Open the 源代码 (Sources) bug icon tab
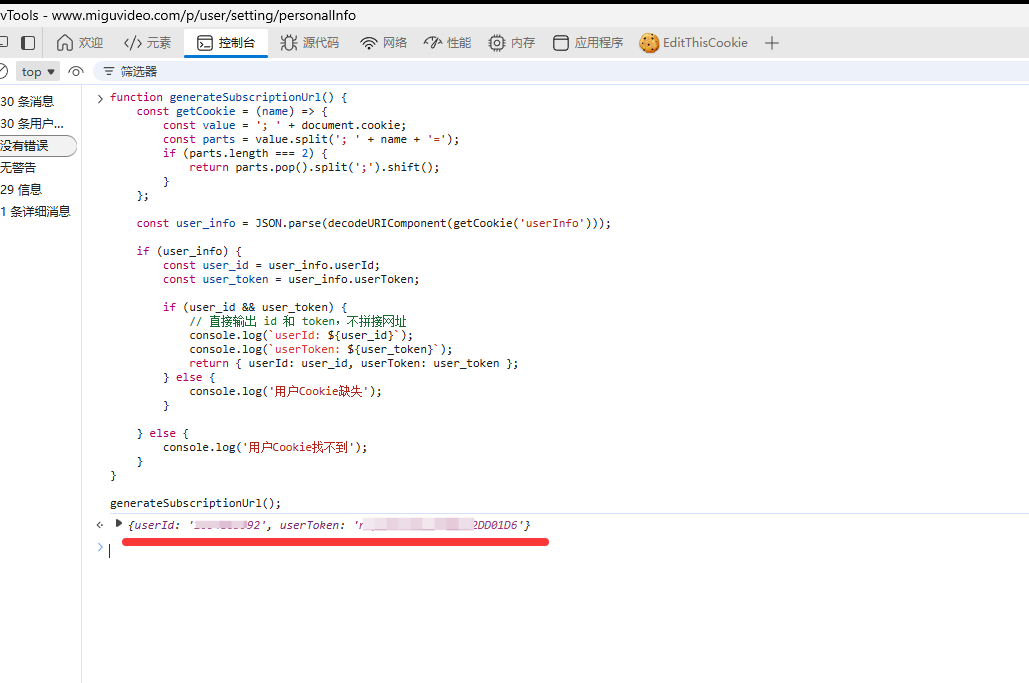 pos(310,43)
